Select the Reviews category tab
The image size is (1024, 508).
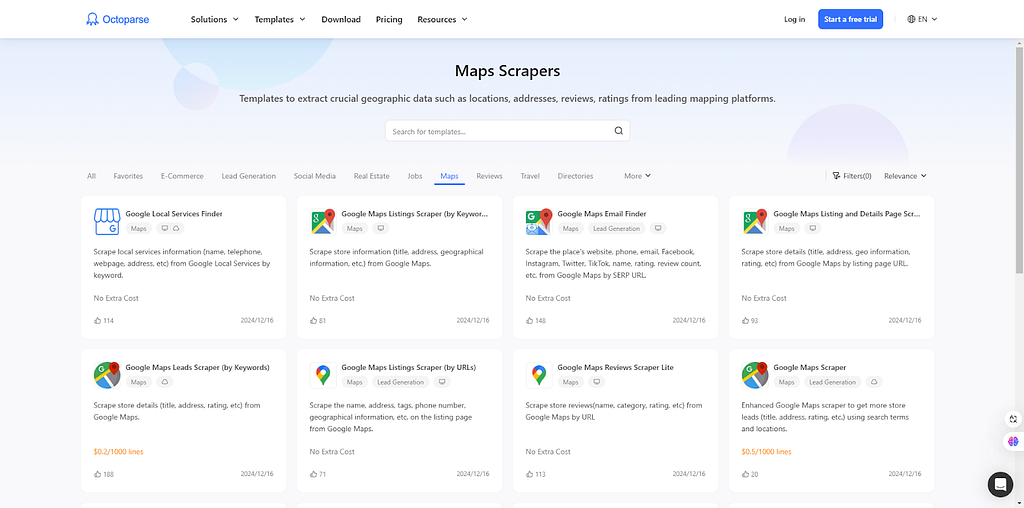489,176
